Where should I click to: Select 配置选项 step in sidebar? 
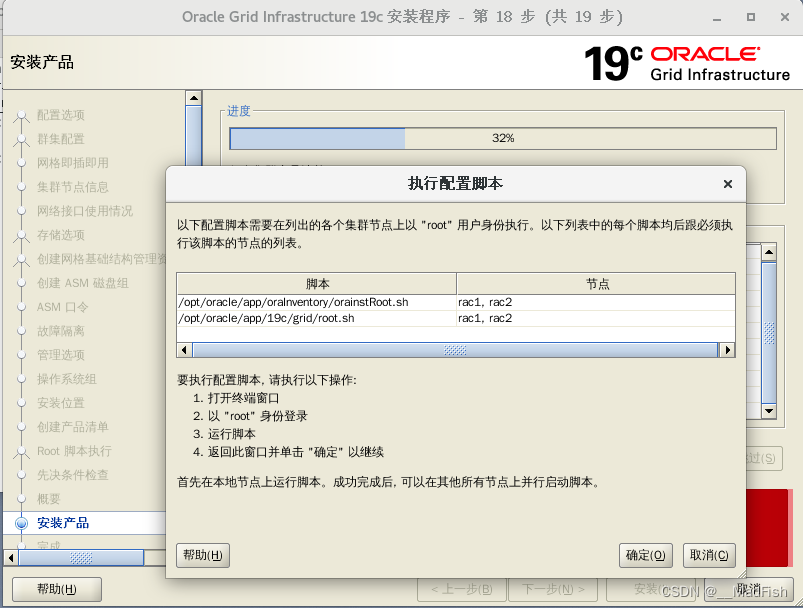click(60, 115)
